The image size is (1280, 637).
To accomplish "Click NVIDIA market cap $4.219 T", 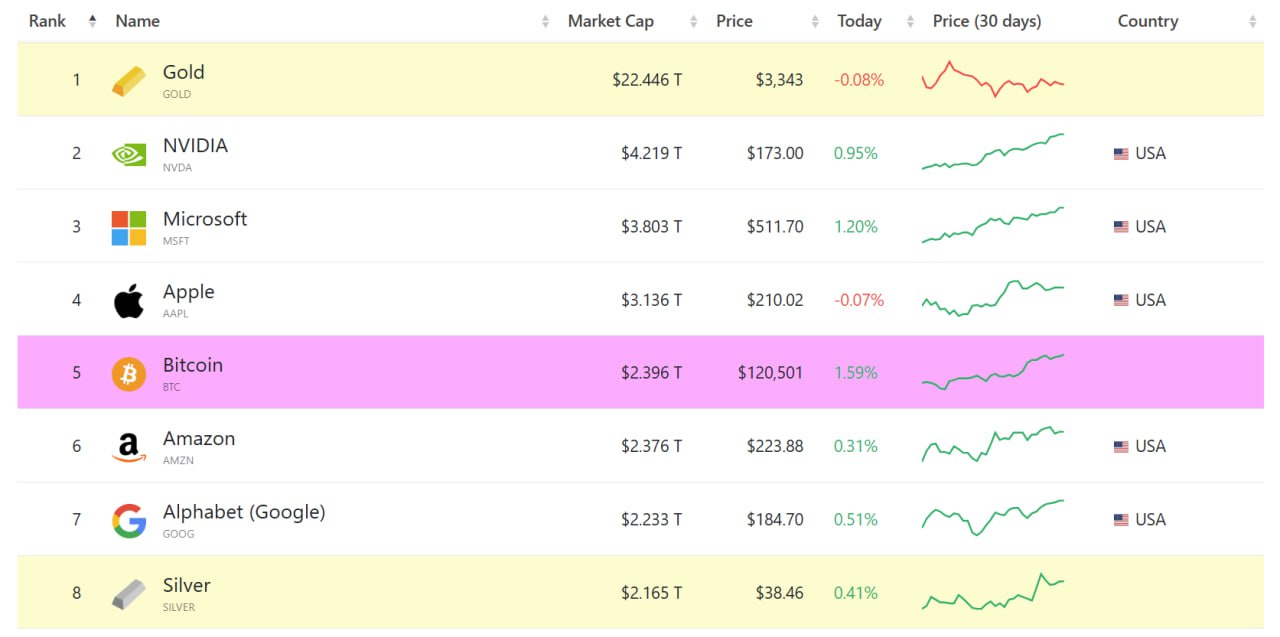I will (x=651, y=154).
